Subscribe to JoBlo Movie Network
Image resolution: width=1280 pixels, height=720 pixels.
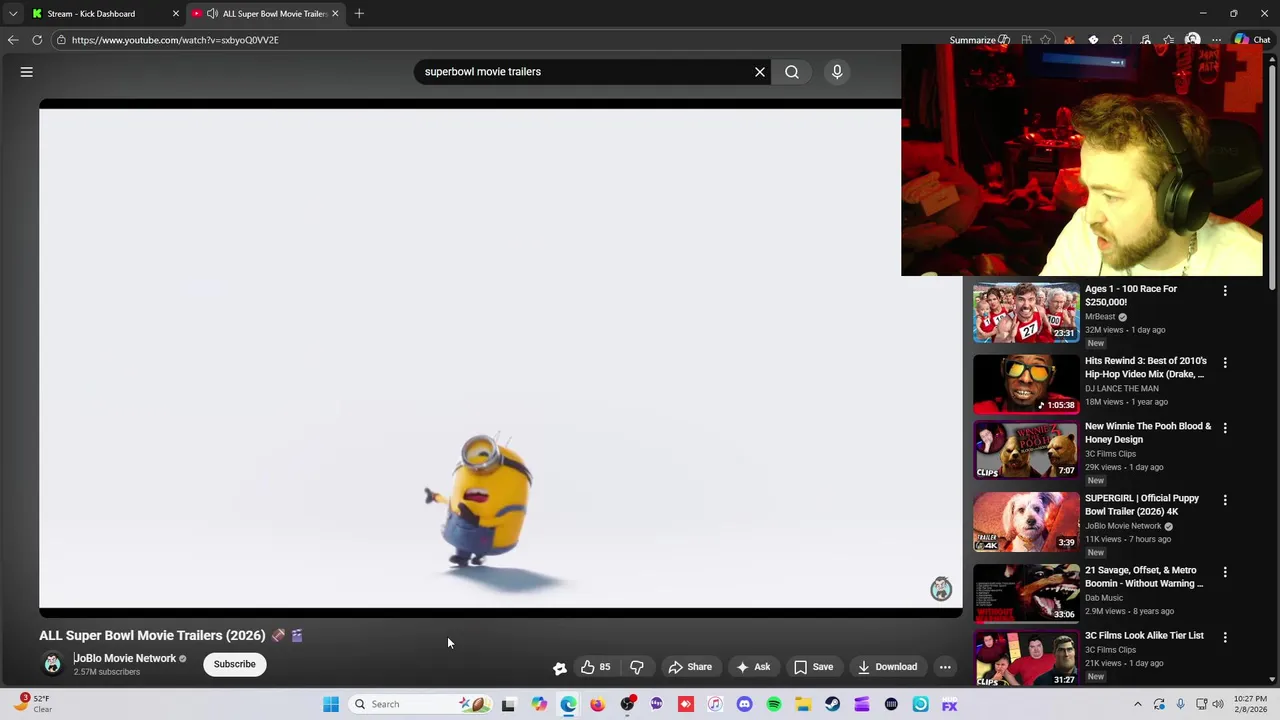[235, 664]
